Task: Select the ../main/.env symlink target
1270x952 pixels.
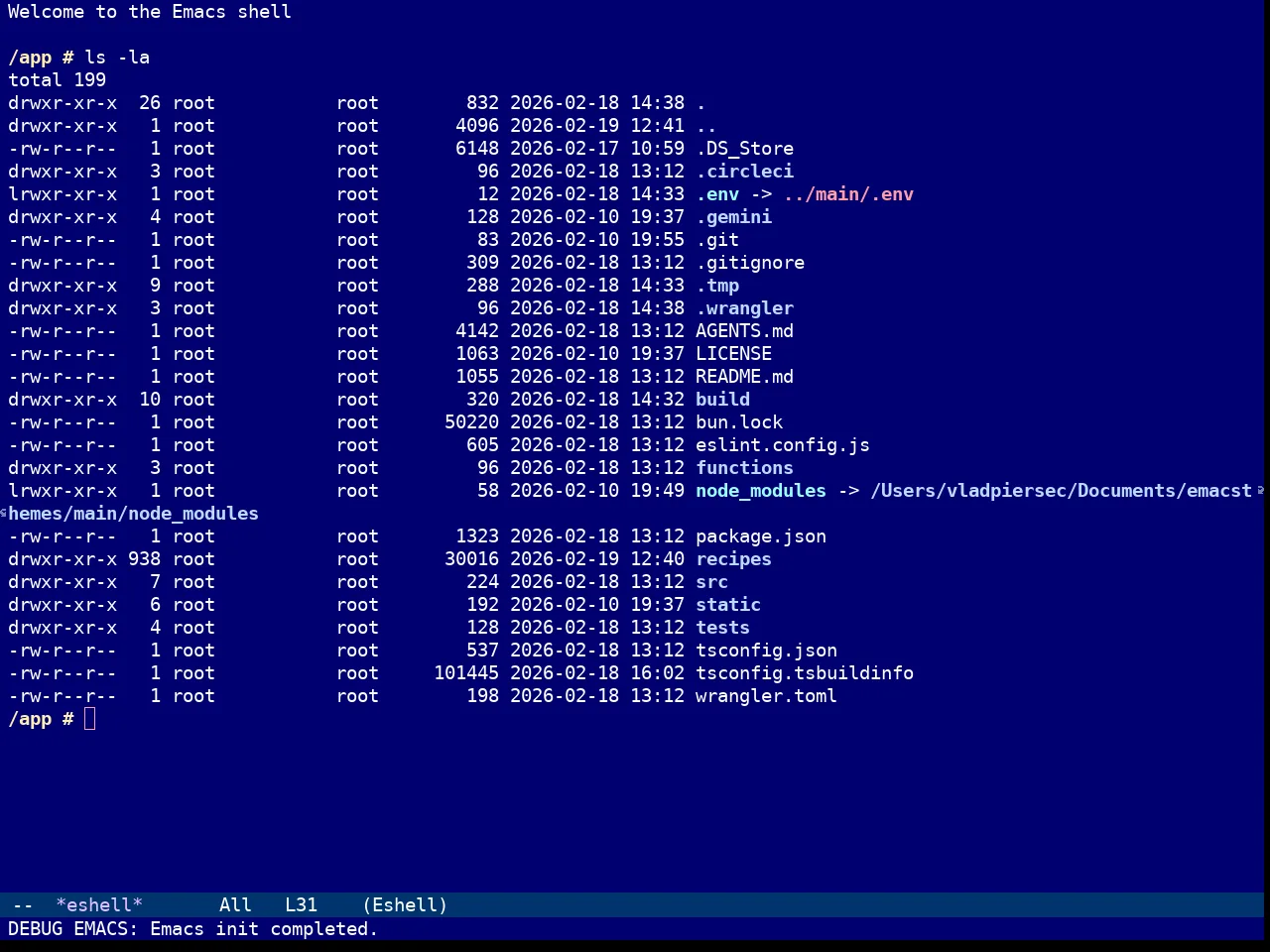Action: (848, 194)
